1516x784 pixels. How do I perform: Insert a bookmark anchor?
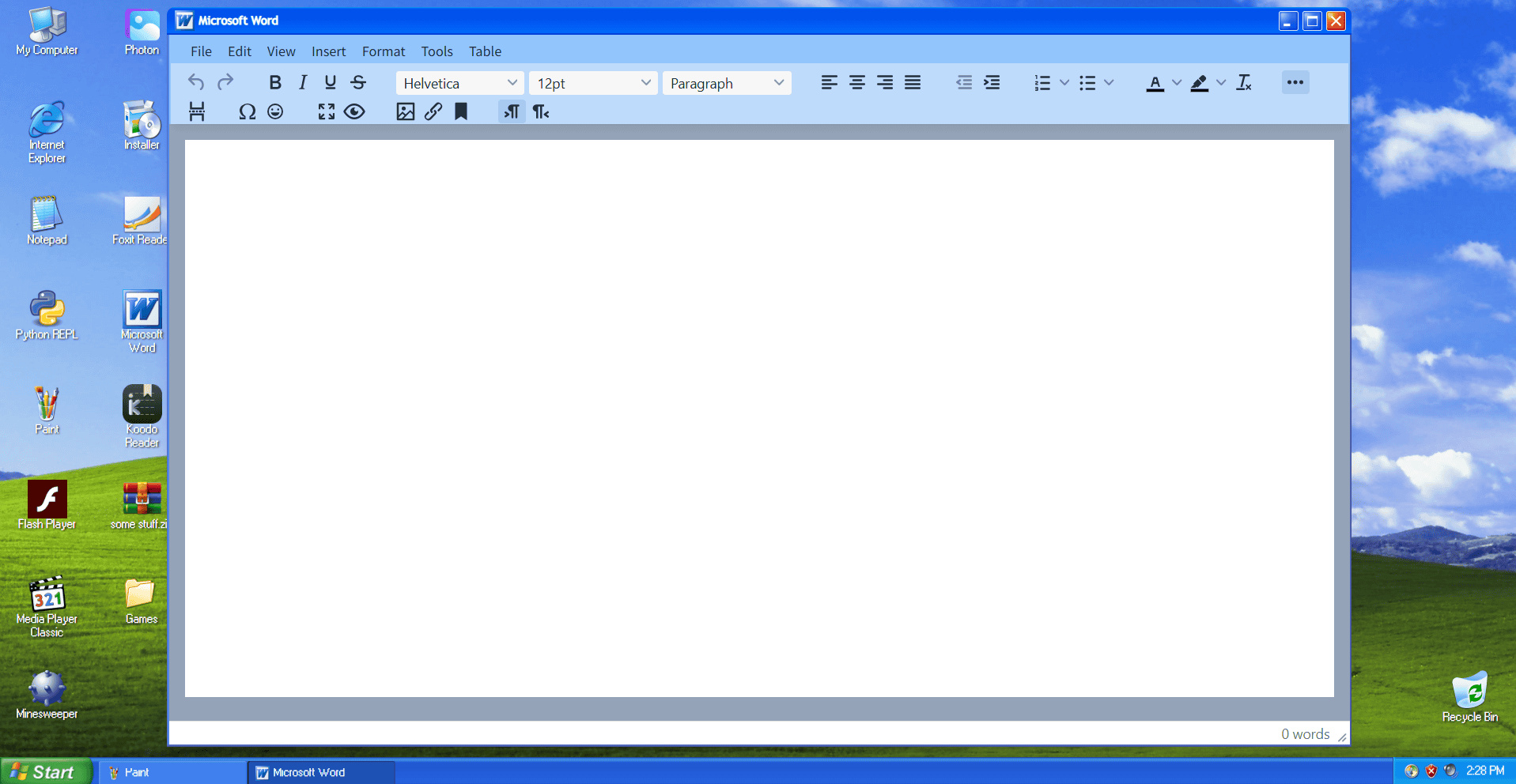[x=460, y=111]
